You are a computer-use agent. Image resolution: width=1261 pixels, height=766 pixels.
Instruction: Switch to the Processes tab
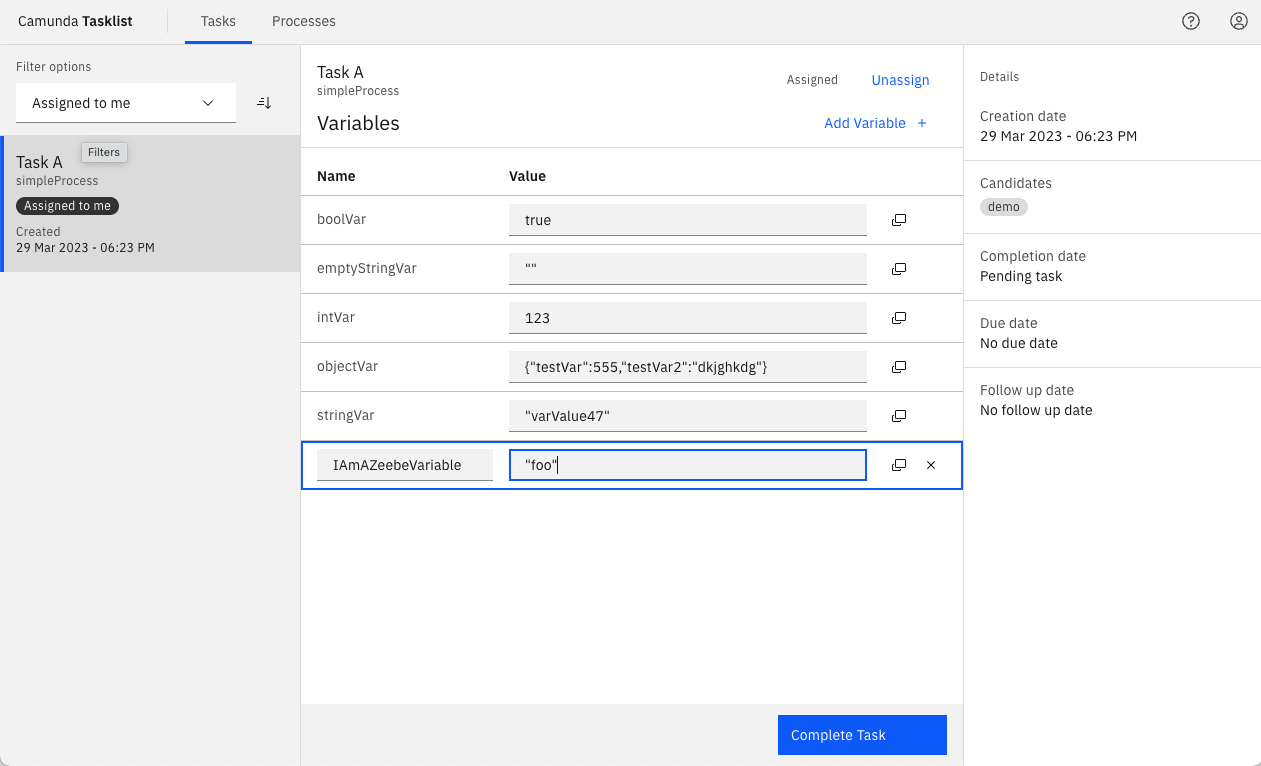[x=303, y=20]
